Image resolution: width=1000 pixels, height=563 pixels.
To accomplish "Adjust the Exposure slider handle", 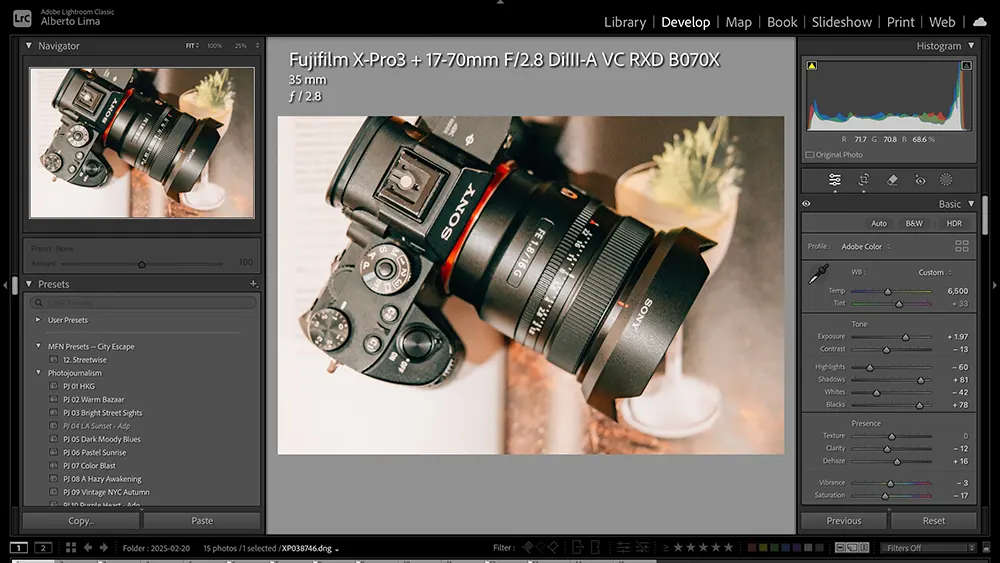I will (x=906, y=337).
